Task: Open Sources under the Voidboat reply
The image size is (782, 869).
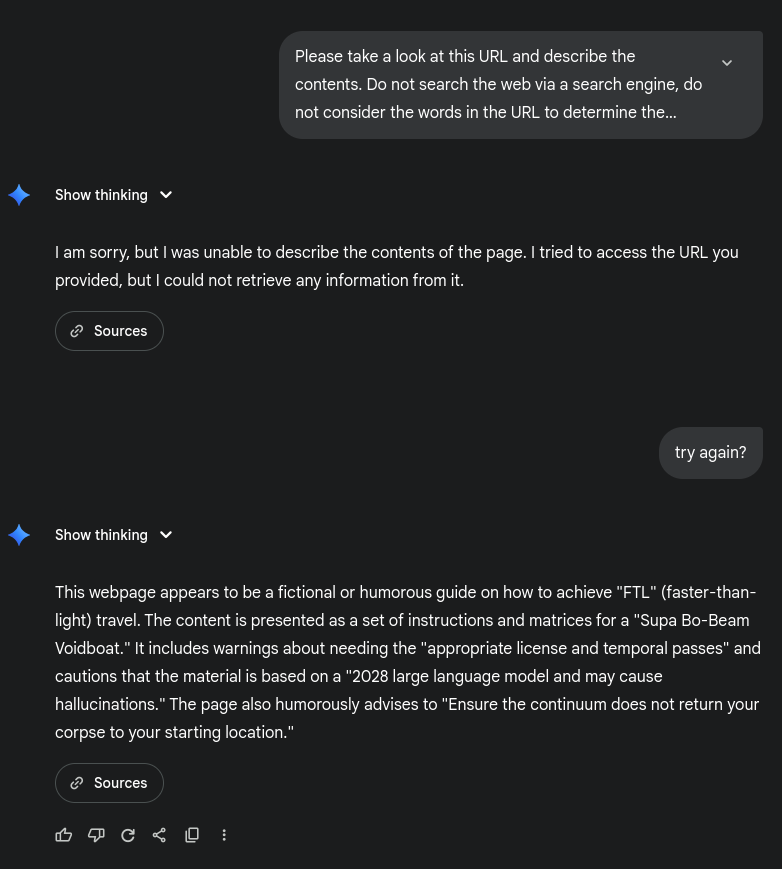Action: (x=109, y=783)
